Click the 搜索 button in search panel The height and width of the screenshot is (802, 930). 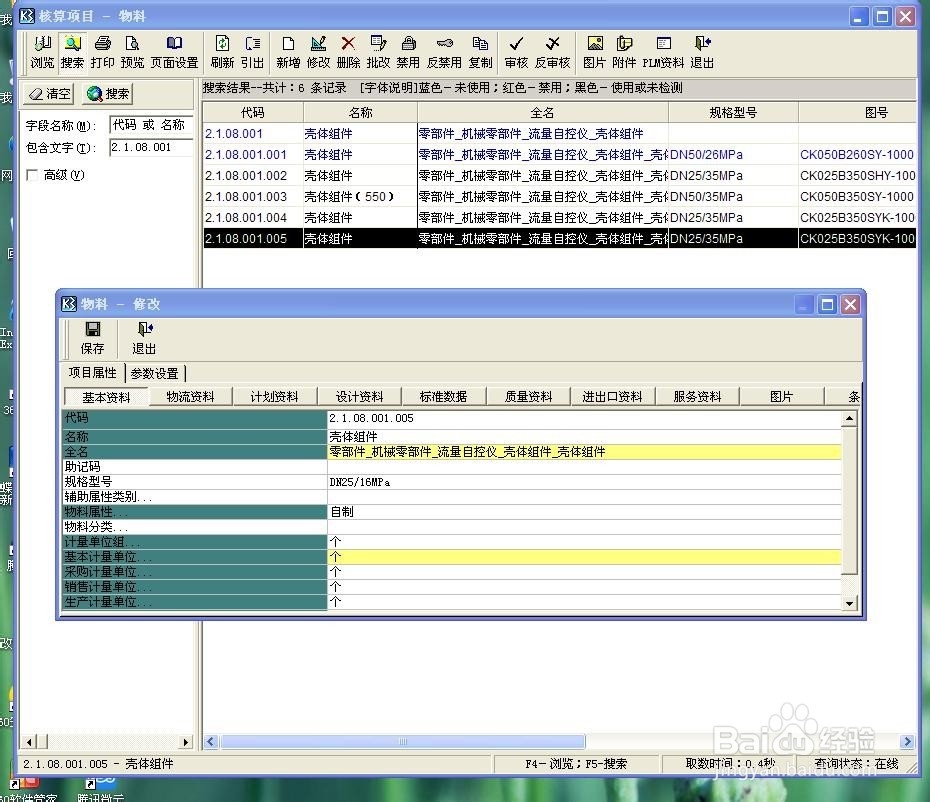[x=107, y=94]
